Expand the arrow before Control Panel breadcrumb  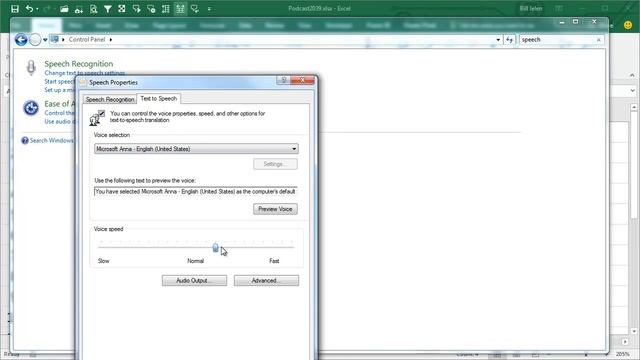click(x=63, y=40)
